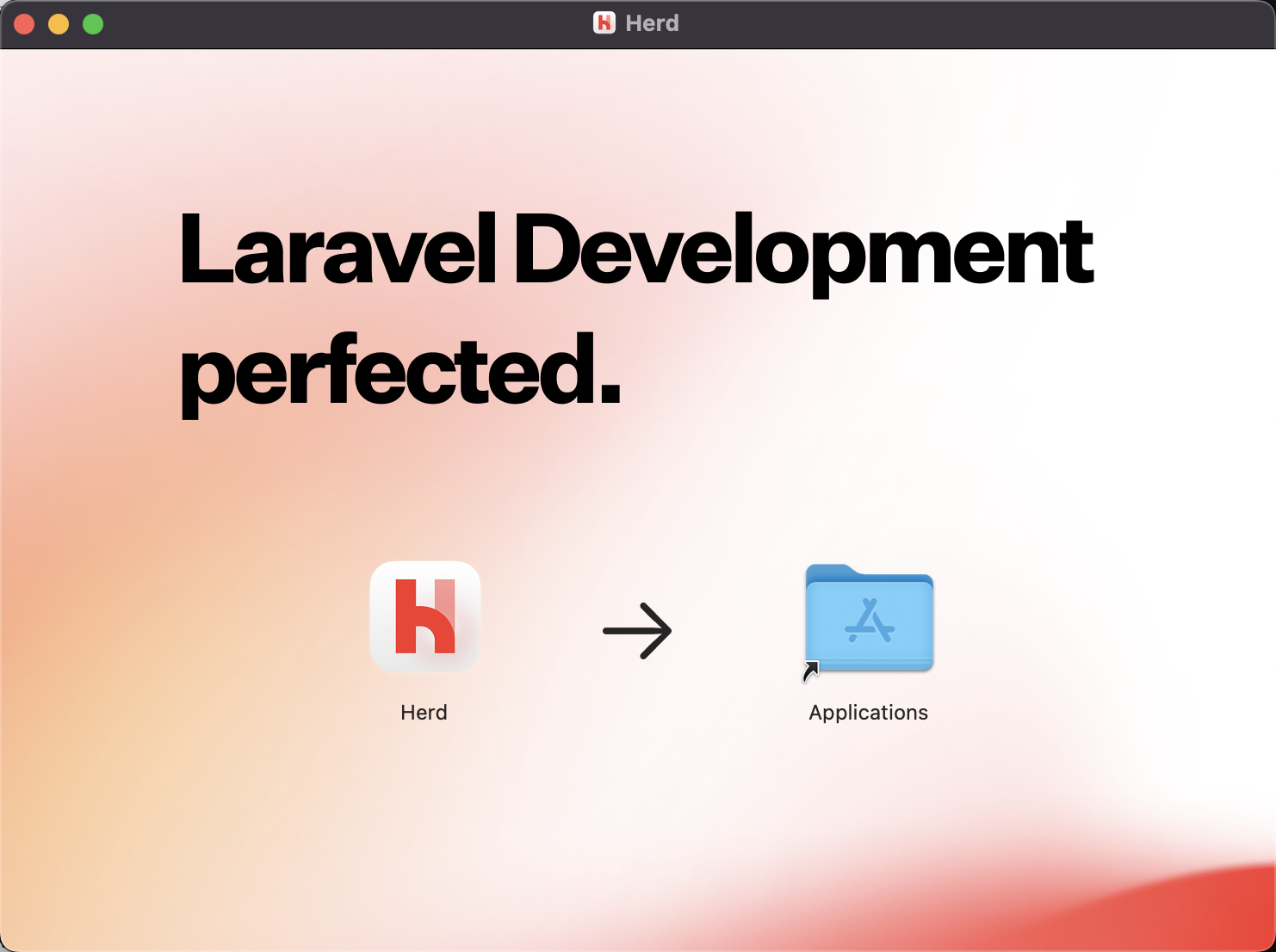This screenshot has width=1276, height=952.
Task: Click the Herd window title text
Action: tap(652, 23)
